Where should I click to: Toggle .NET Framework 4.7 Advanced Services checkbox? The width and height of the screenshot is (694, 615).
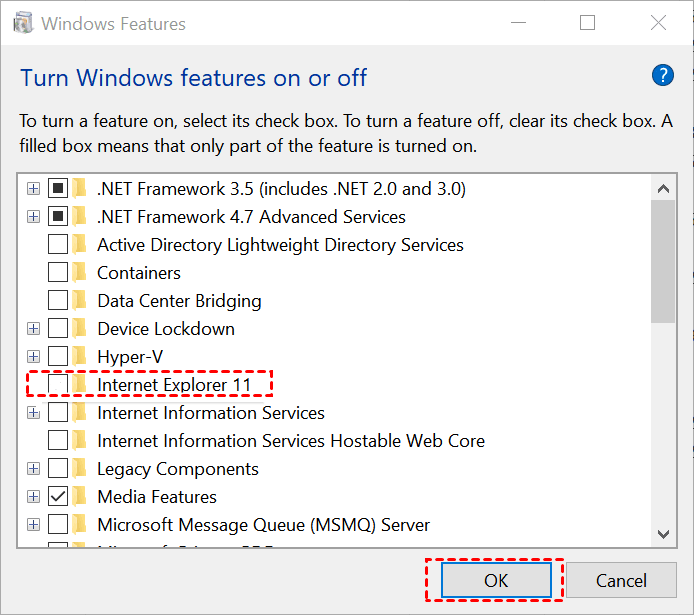58,217
